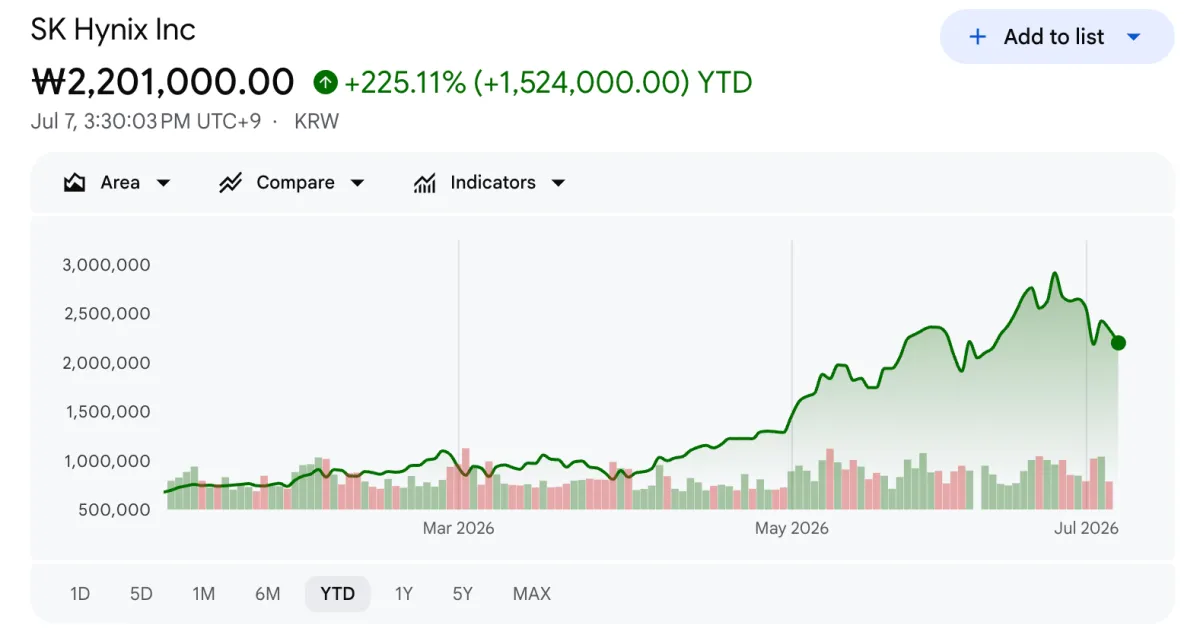Expand the Area chart type dropdown arrow
The image size is (1200, 638).
[163, 183]
